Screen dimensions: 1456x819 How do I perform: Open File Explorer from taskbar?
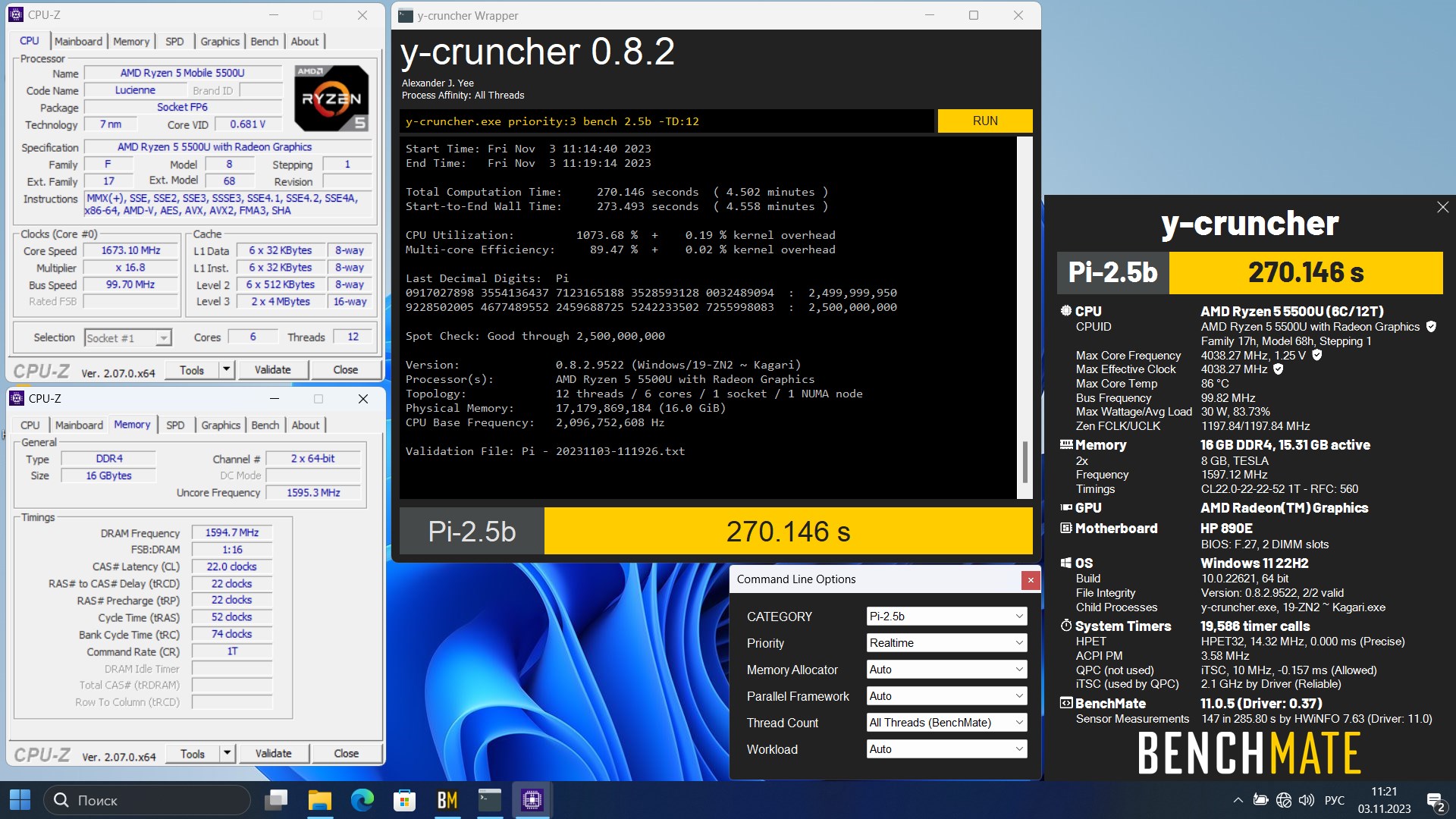click(319, 800)
